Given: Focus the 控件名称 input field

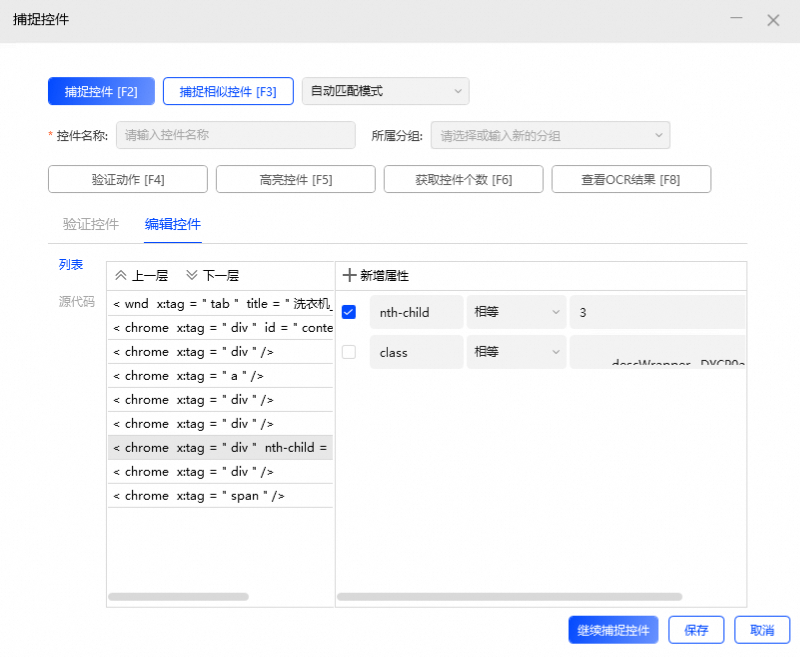Looking at the screenshot, I should (236, 135).
